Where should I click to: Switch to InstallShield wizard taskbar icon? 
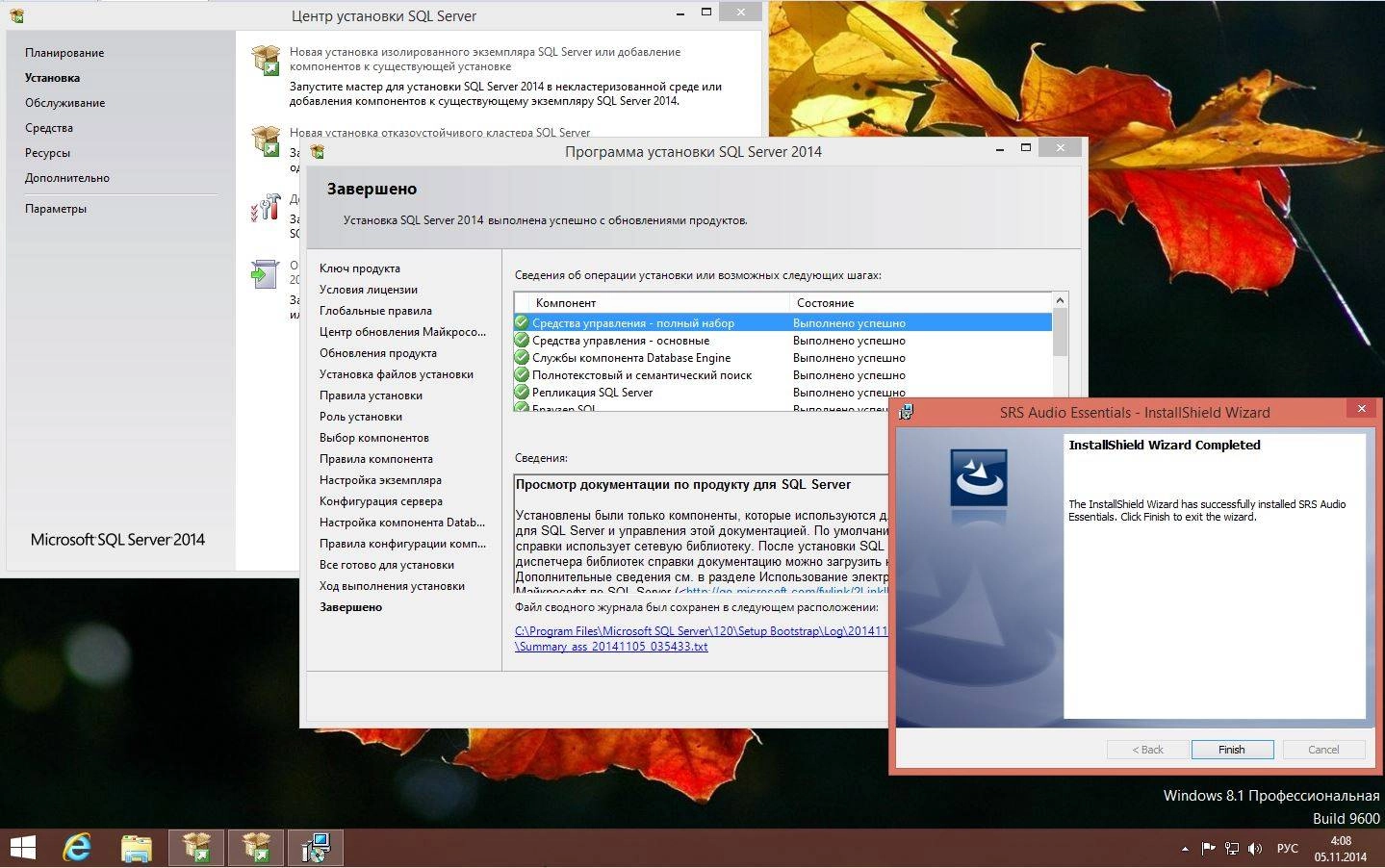(316, 848)
